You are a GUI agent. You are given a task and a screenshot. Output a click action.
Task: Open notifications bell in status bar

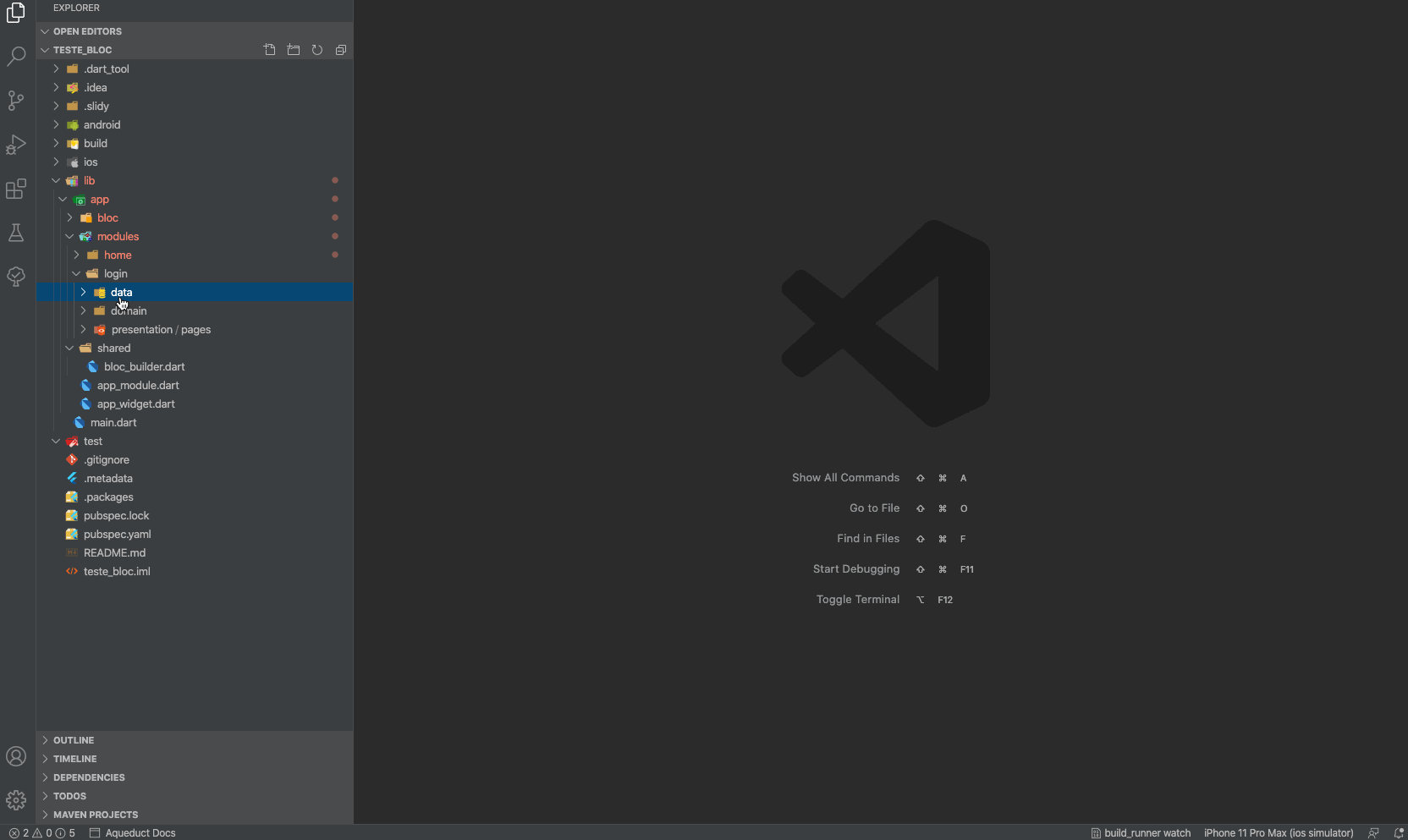[1399, 833]
